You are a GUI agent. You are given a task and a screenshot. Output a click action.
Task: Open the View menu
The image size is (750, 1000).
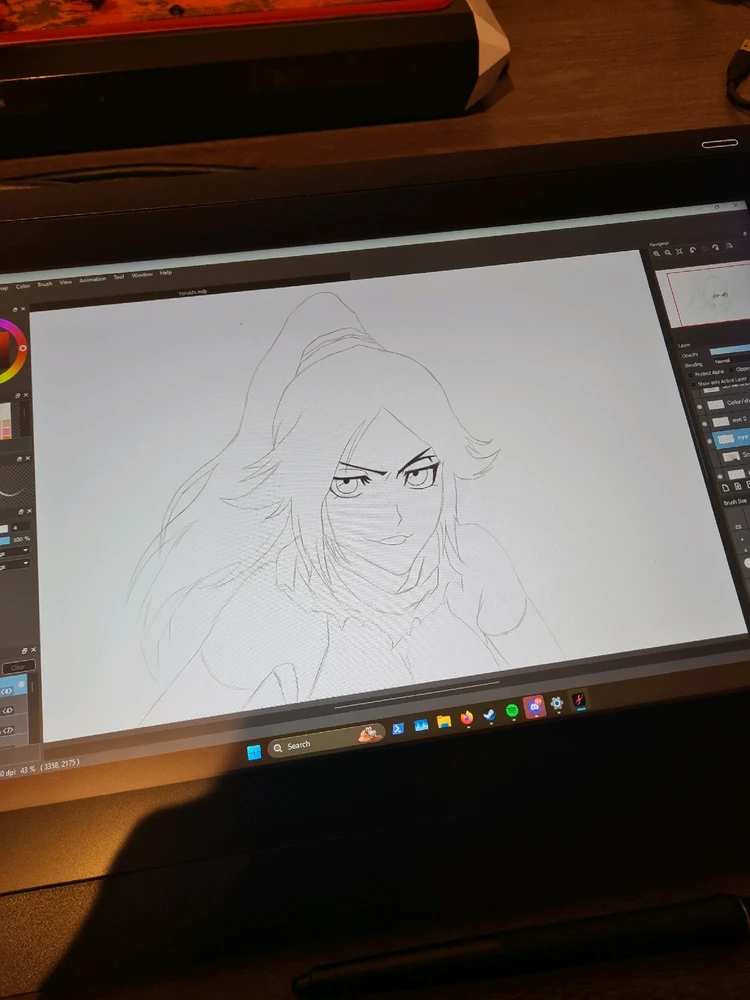pos(66,282)
